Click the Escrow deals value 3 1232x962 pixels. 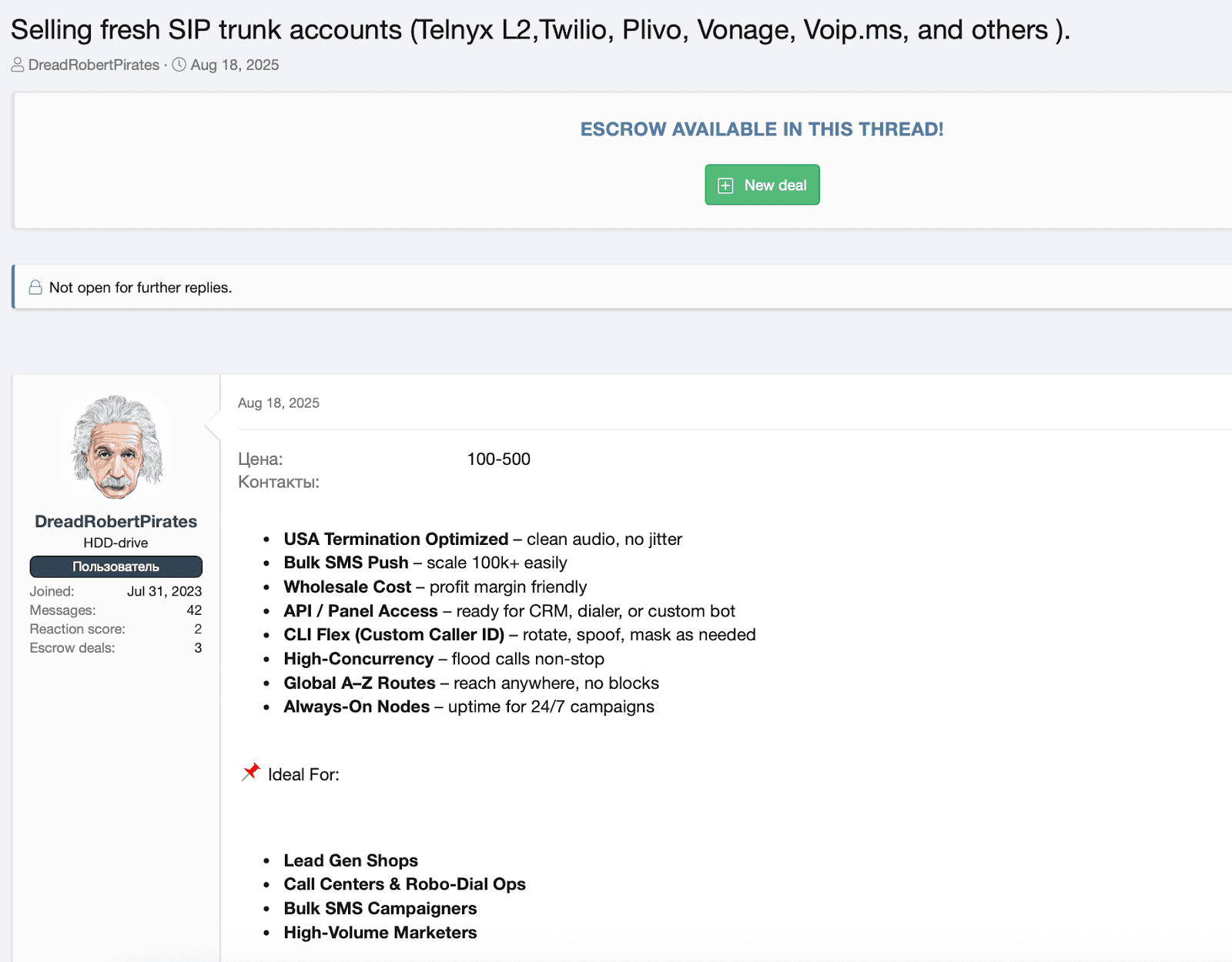[x=198, y=648]
